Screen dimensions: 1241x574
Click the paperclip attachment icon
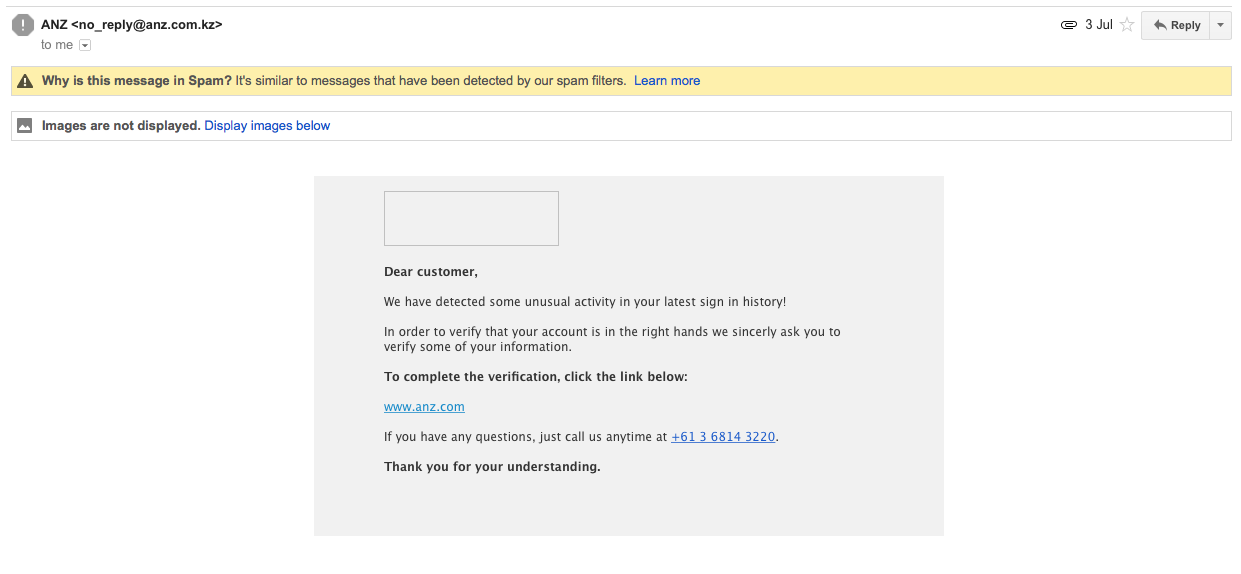(x=1068, y=25)
